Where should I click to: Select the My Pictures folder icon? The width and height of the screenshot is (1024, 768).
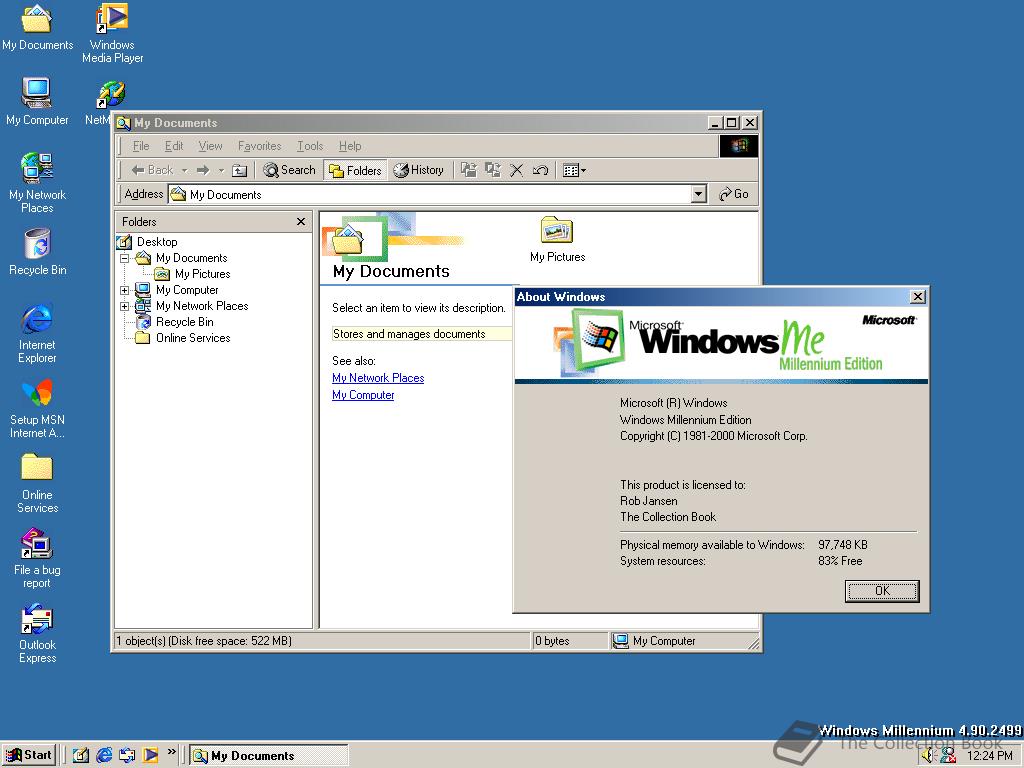click(557, 238)
